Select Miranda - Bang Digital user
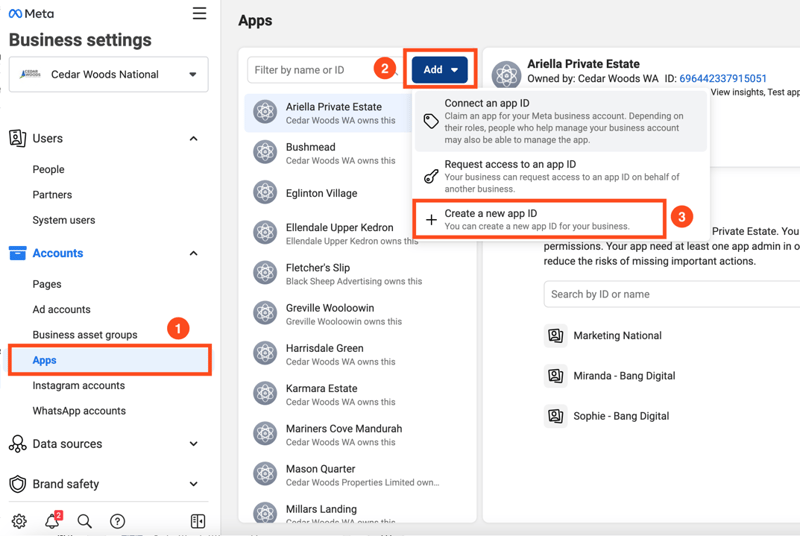The height and width of the screenshot is (536, 800). (x=624, y=376)
